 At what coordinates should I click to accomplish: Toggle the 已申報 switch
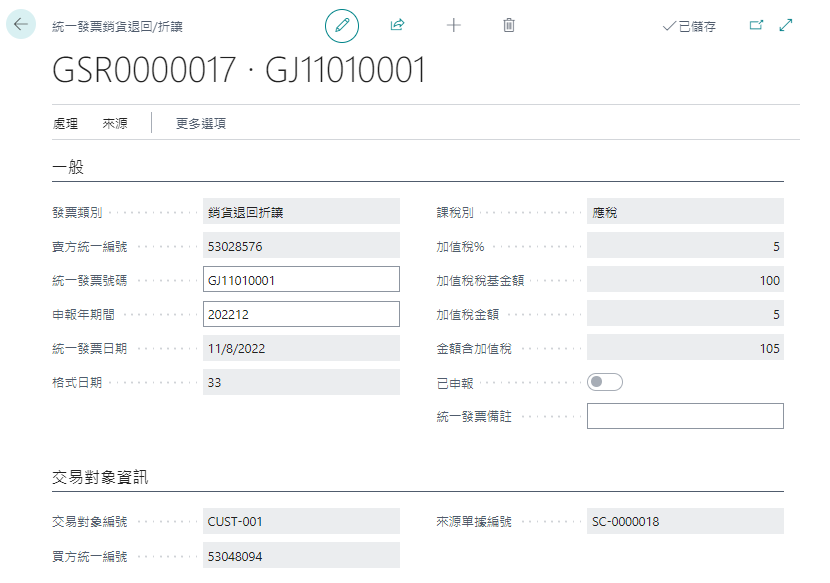605,382
